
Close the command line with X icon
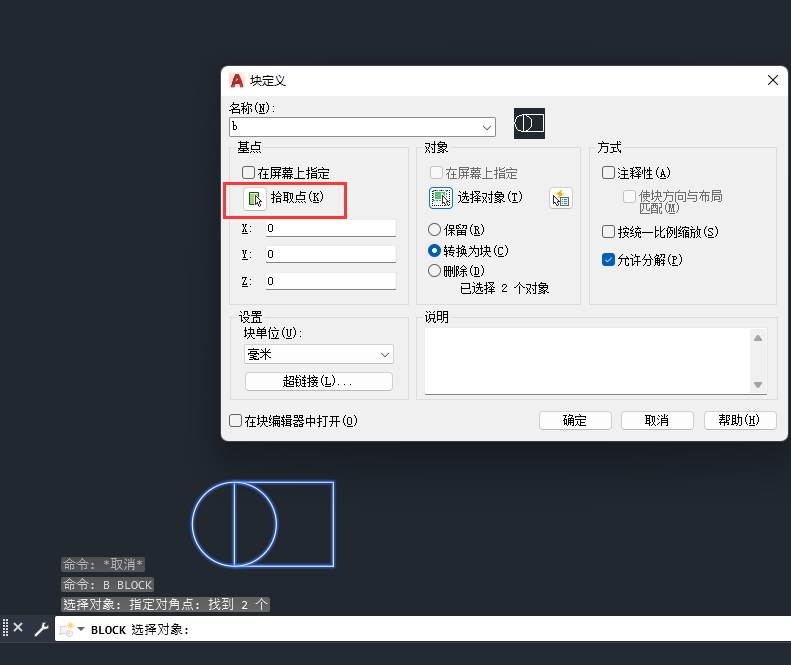coord(18,627)
